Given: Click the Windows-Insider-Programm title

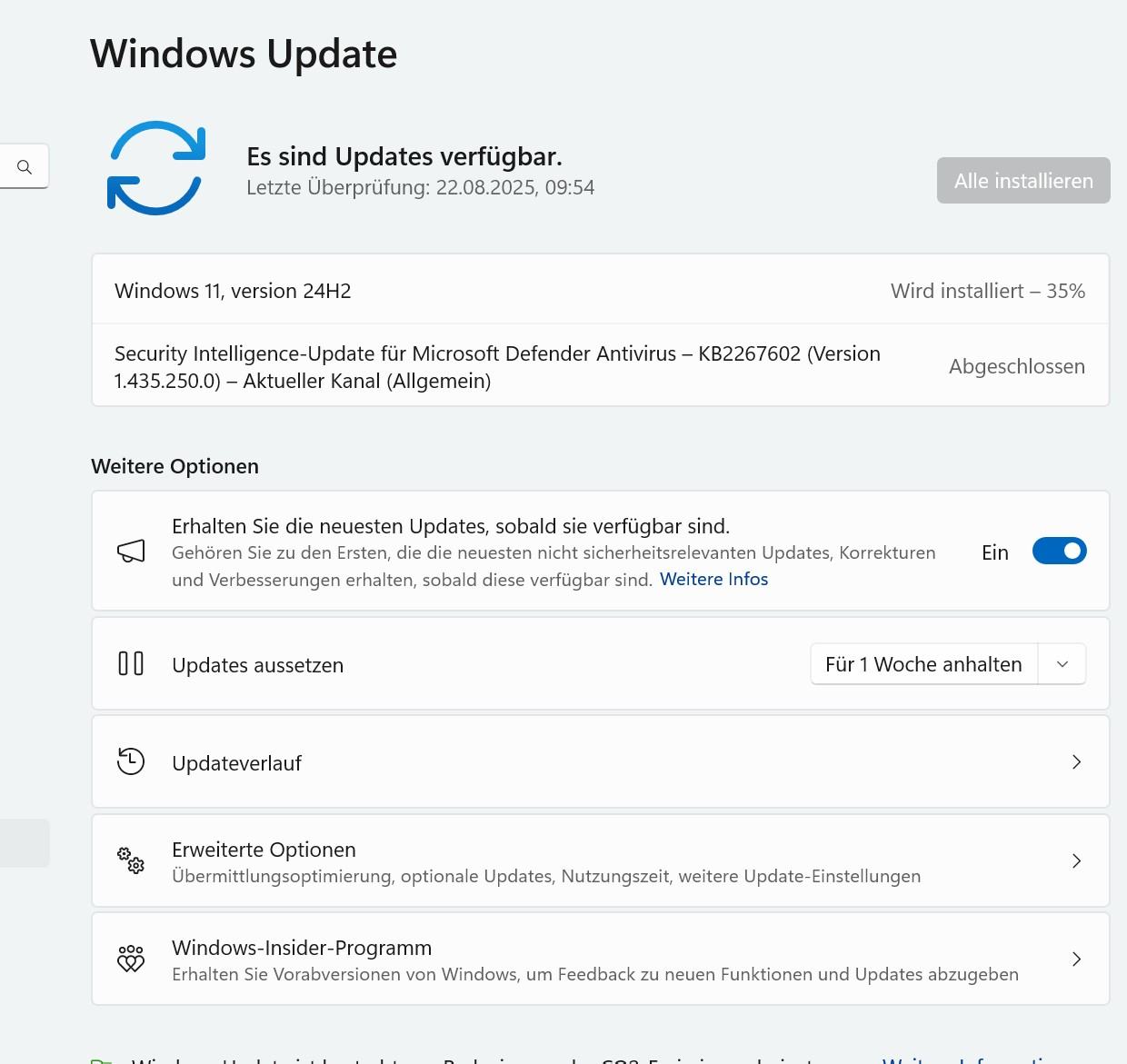Looking at the screenshot, I should [x=302, y=948].
